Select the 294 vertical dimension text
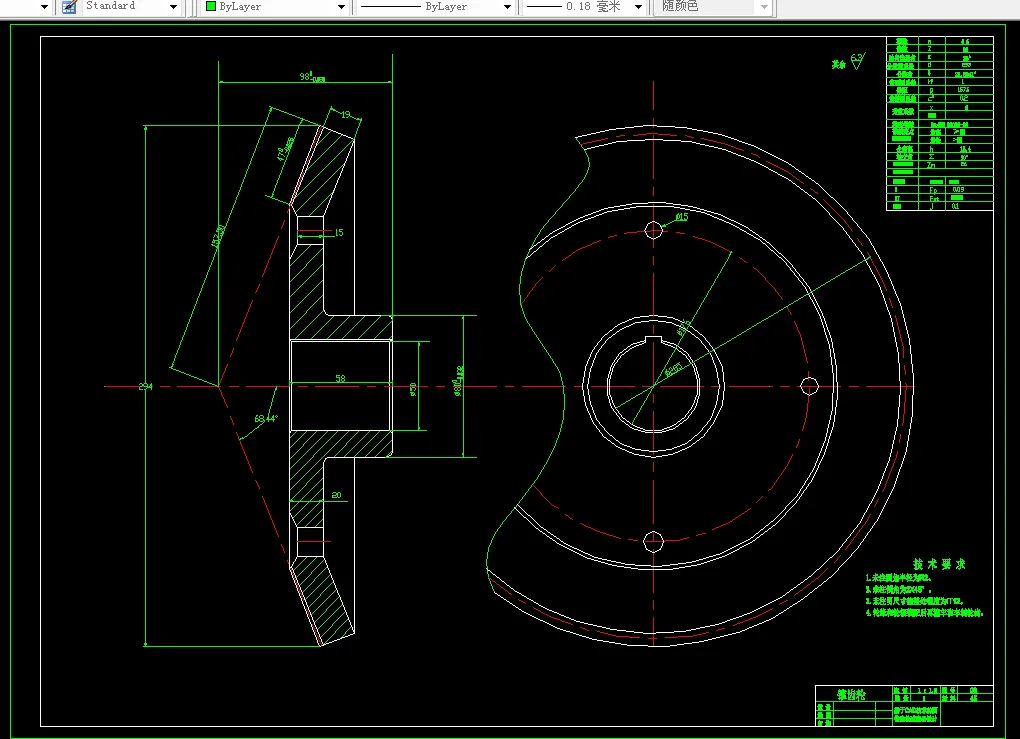 coord(145,386)
